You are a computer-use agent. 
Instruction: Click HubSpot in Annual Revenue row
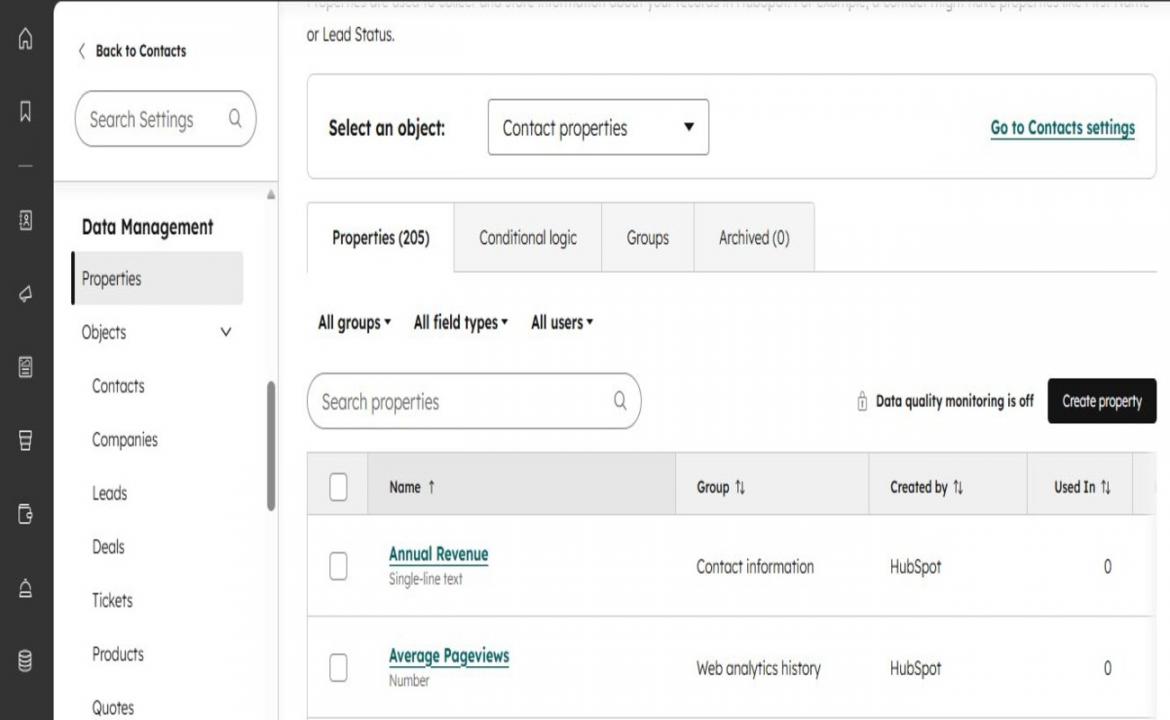[x=916, y=566]
